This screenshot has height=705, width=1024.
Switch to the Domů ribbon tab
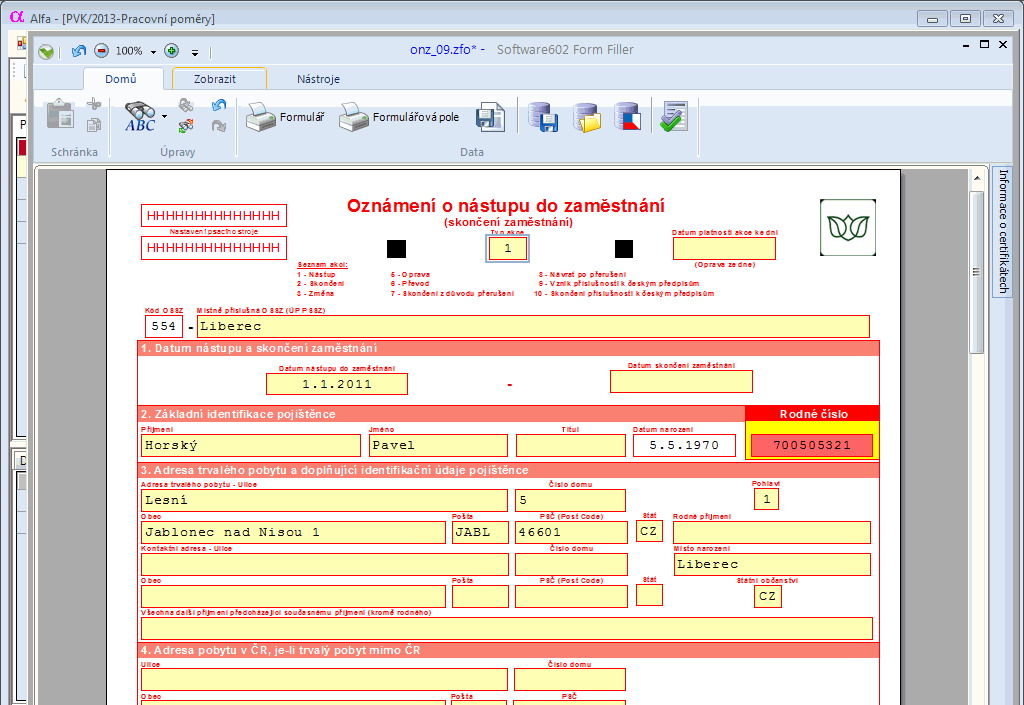(x=121, y=79)
